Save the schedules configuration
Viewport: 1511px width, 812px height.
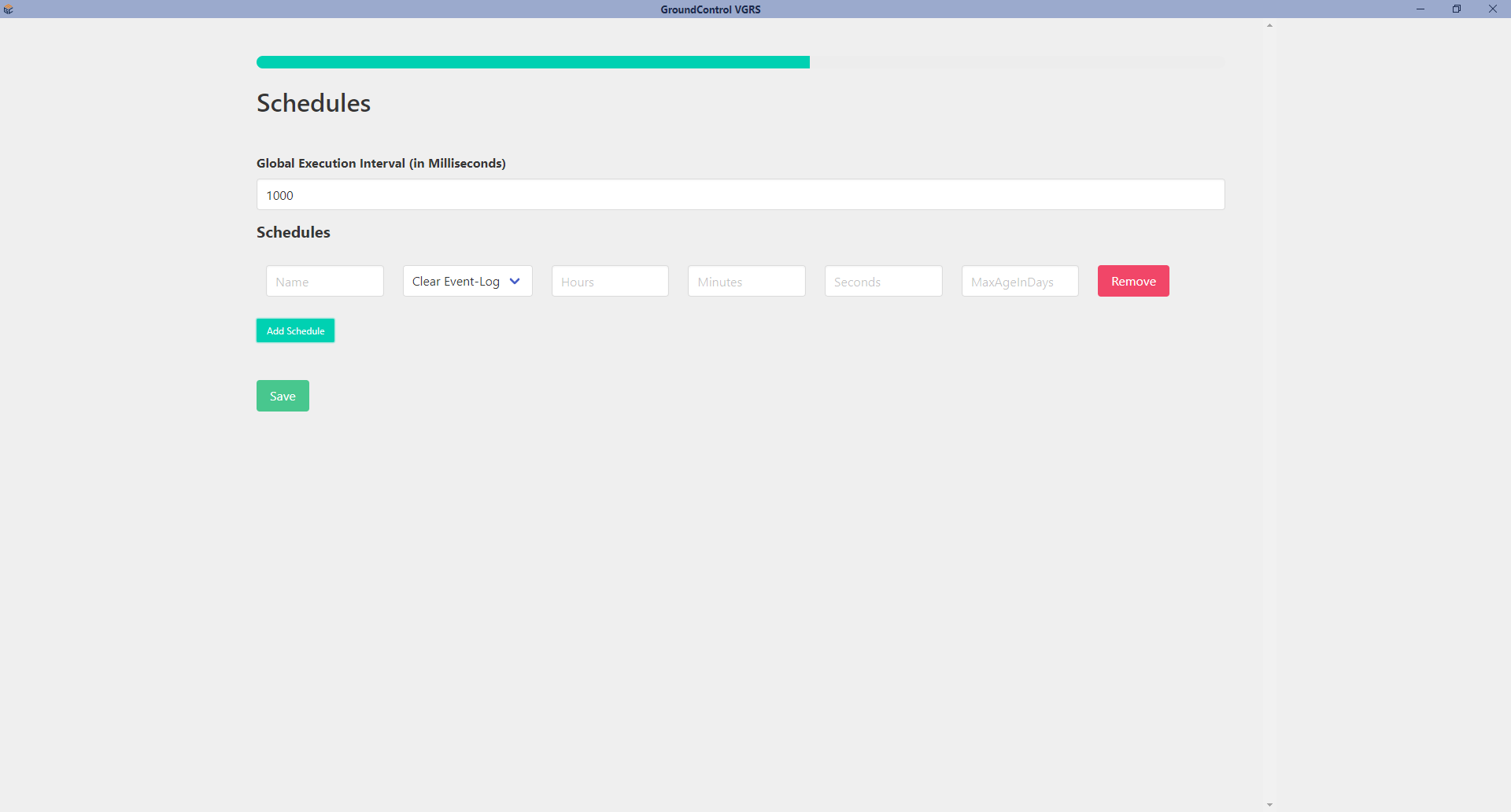(283, 396)
